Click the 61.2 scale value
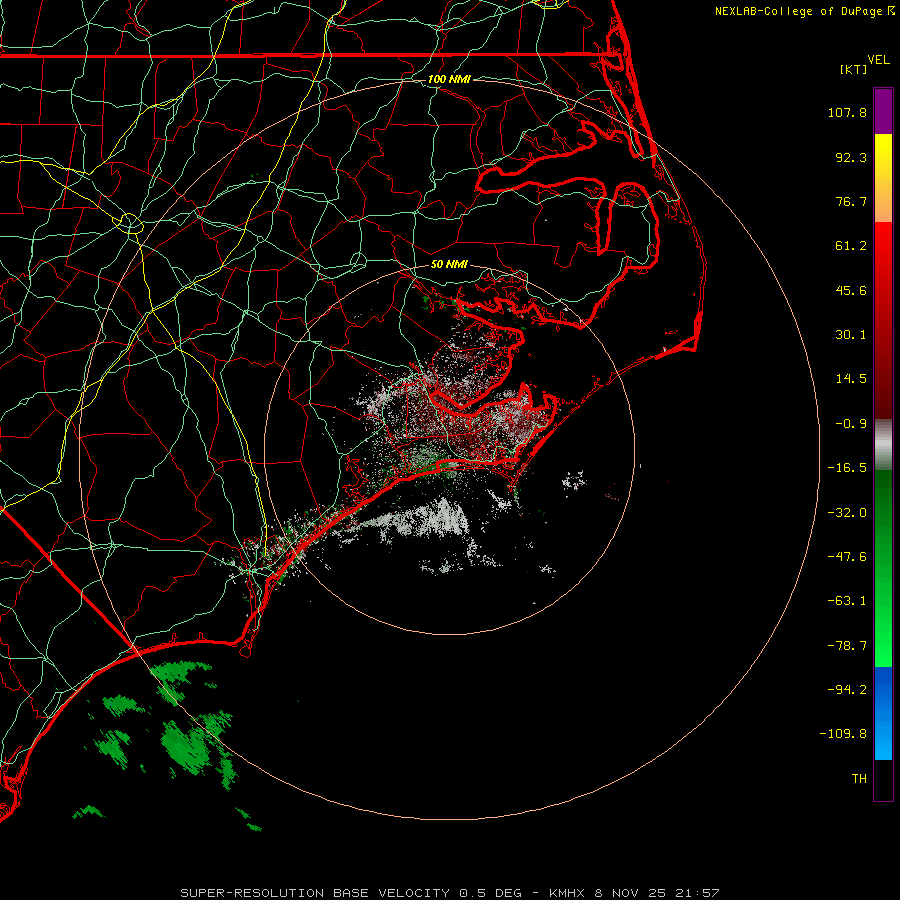This screenshot has height=900, width=900. 851,246
